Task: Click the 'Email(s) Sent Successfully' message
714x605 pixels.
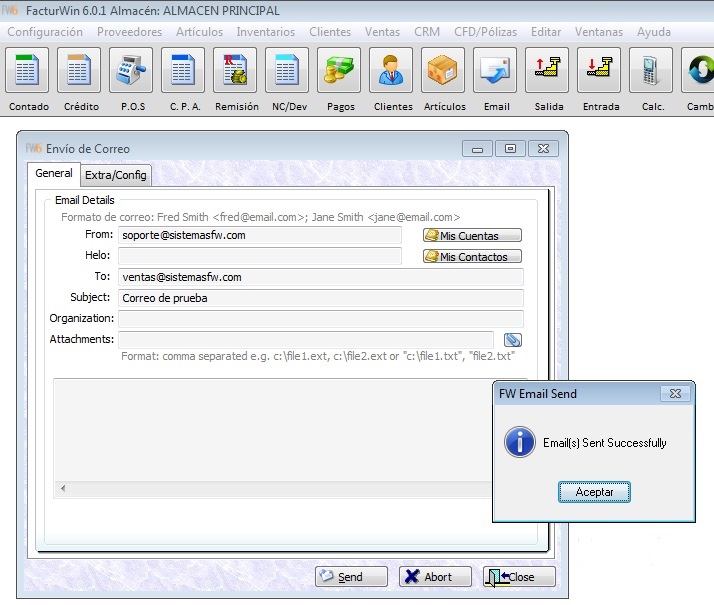Action: pyautogui.click(x=605, y=443)
